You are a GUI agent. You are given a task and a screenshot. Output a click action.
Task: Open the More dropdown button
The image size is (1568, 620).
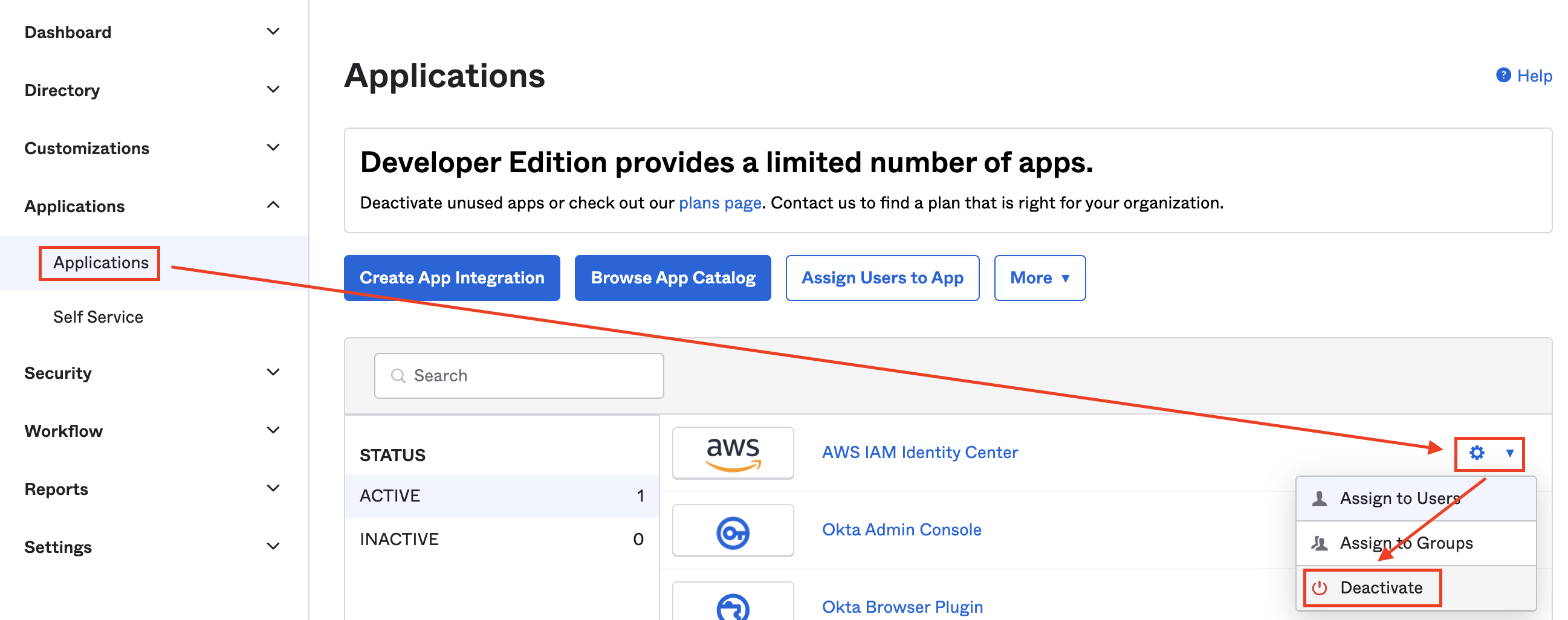[x=1040, y=277]
